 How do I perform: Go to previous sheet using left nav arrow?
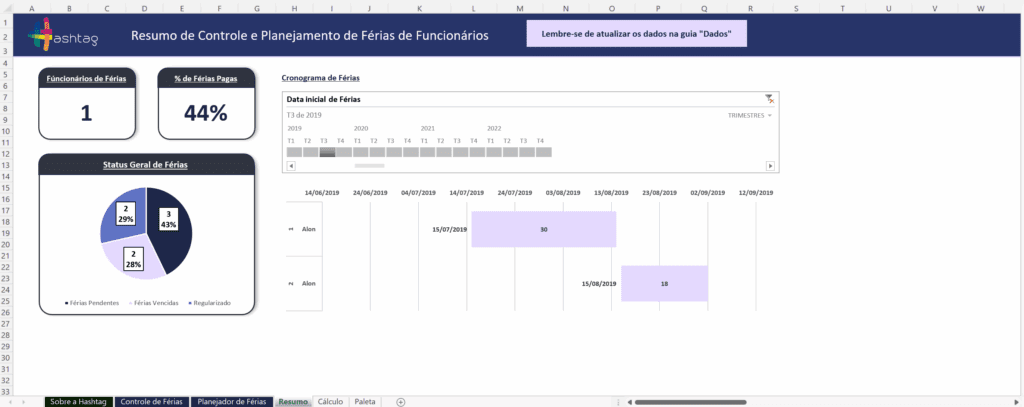tap(8, 402)
